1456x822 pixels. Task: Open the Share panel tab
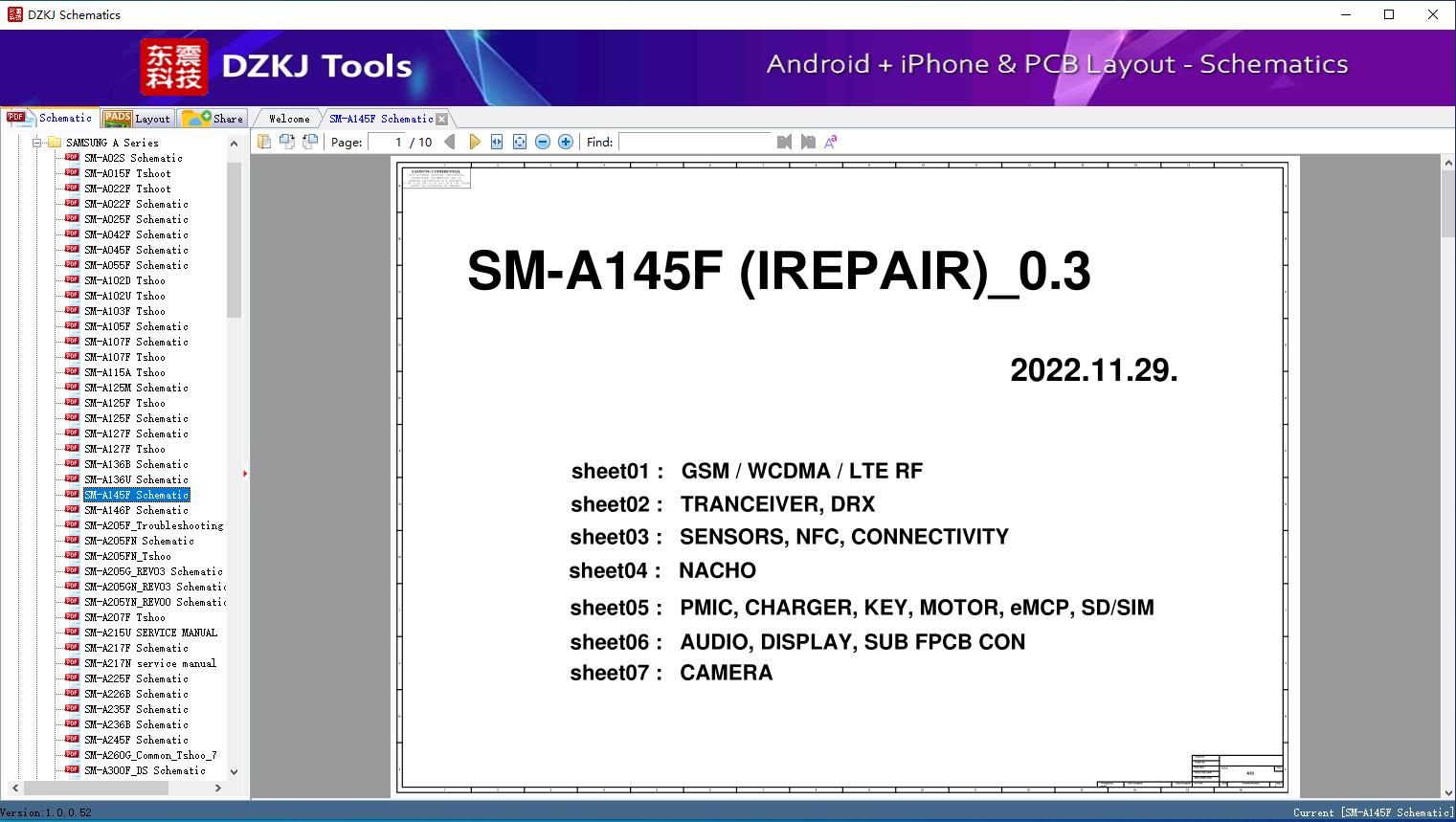coord(213,118)
